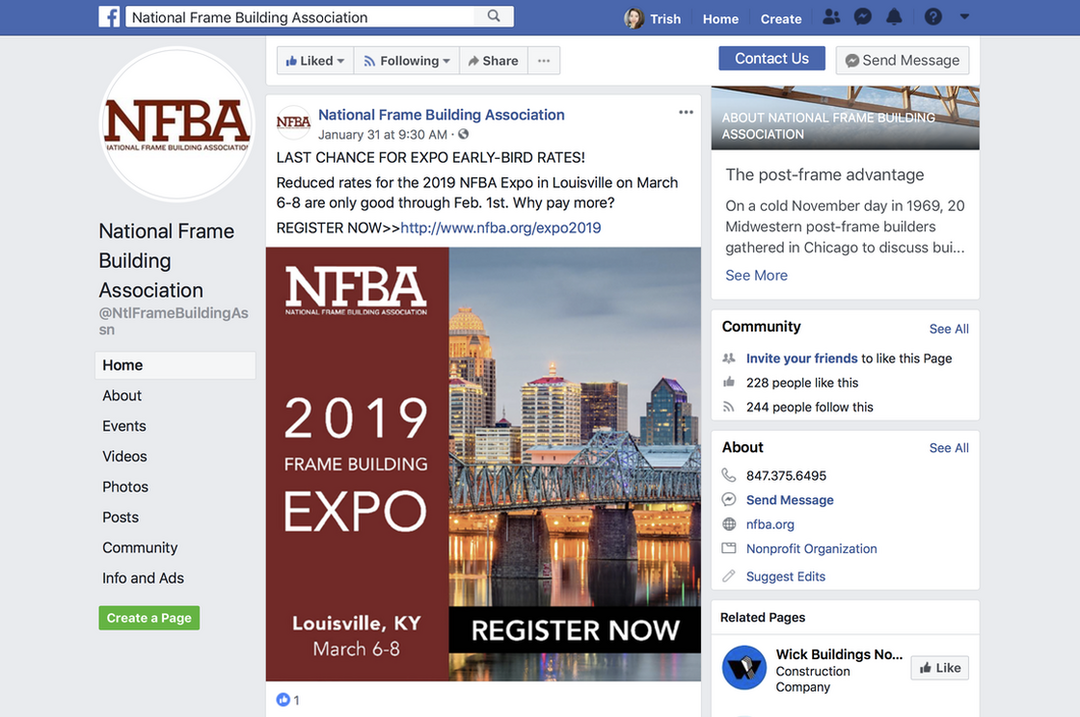This screenshot has height=717, width=1080.
Task: Open the nfba.org/expo2019 registration link
Action: [x=500, y=227]
